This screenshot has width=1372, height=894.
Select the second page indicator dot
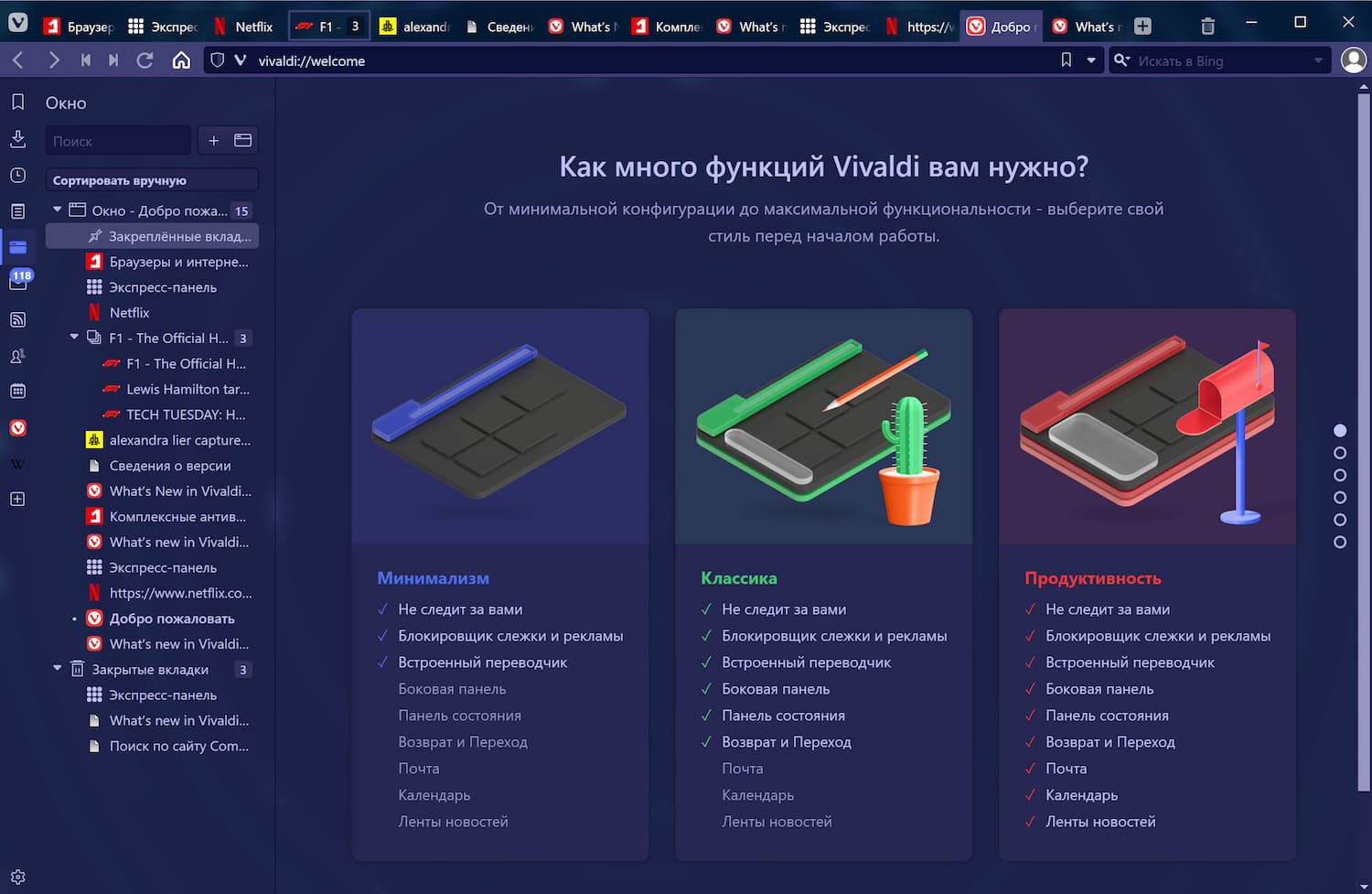(x=1340, y=453)
